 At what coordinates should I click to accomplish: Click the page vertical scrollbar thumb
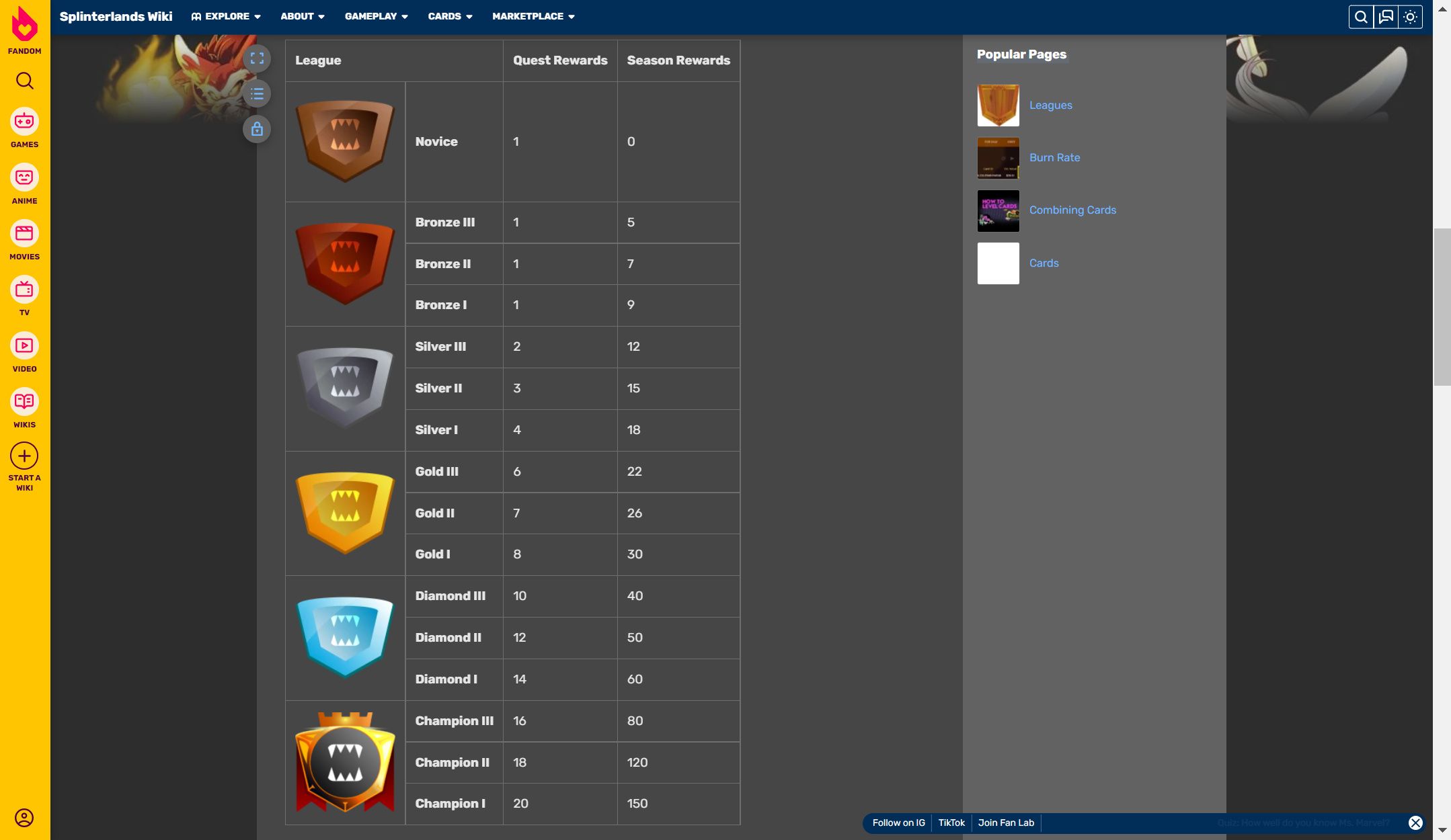point(1442,306)
